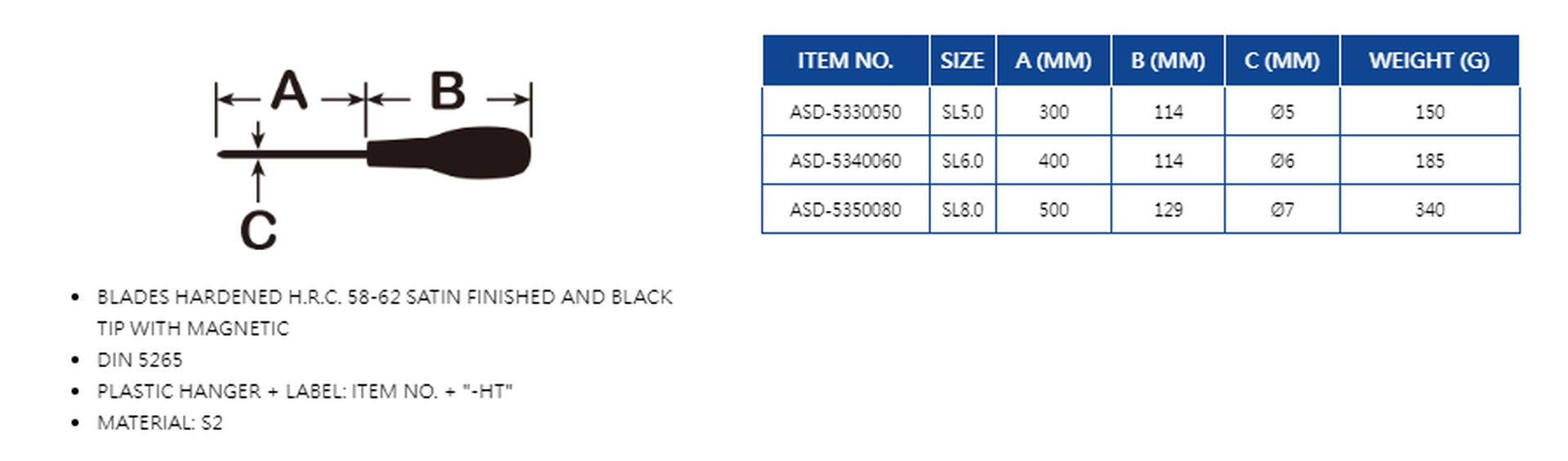Click the Ø6 diameter cell
This screenshot has width=1568, height=461.
(1282, 161)
